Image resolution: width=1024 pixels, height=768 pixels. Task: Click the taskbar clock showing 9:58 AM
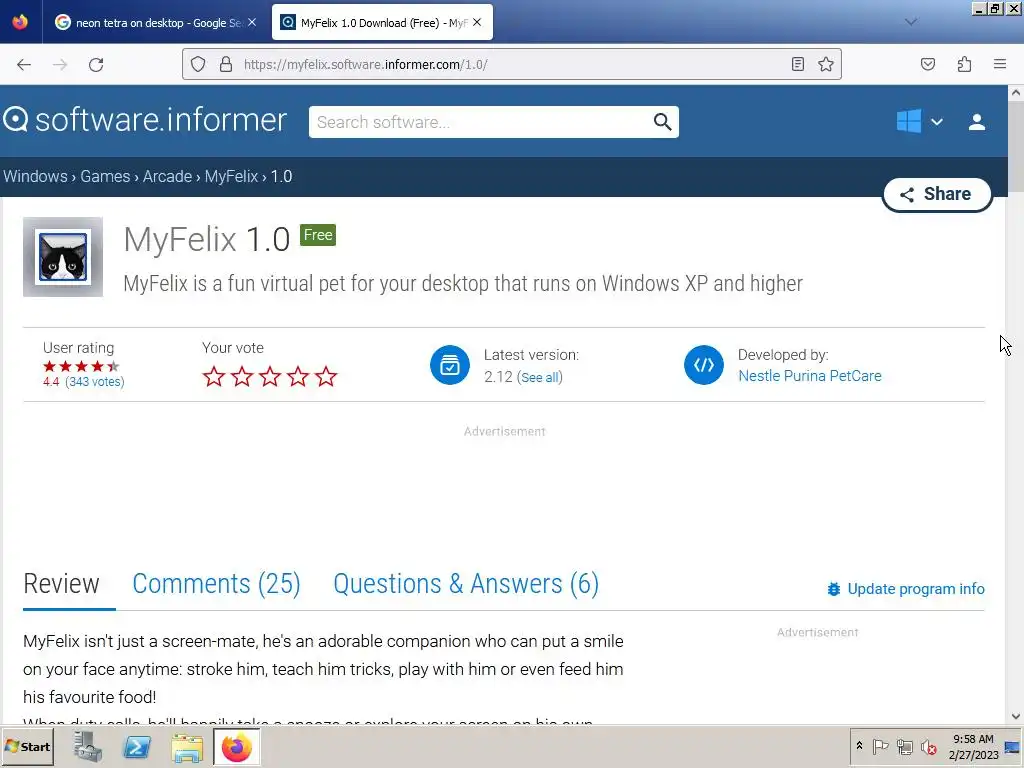pyautogui.click(x=973, y=746)
